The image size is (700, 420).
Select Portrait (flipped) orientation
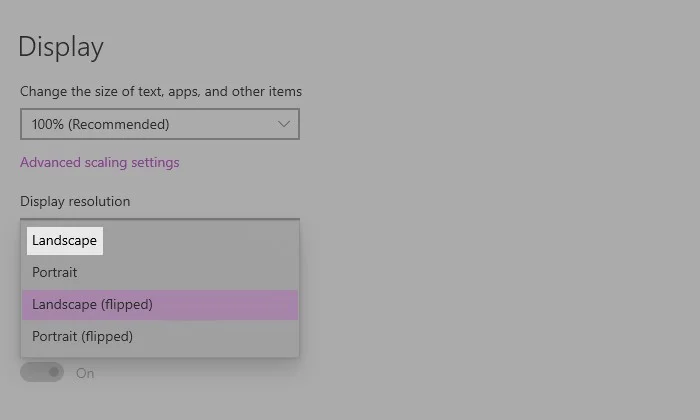tap(160, 337)
